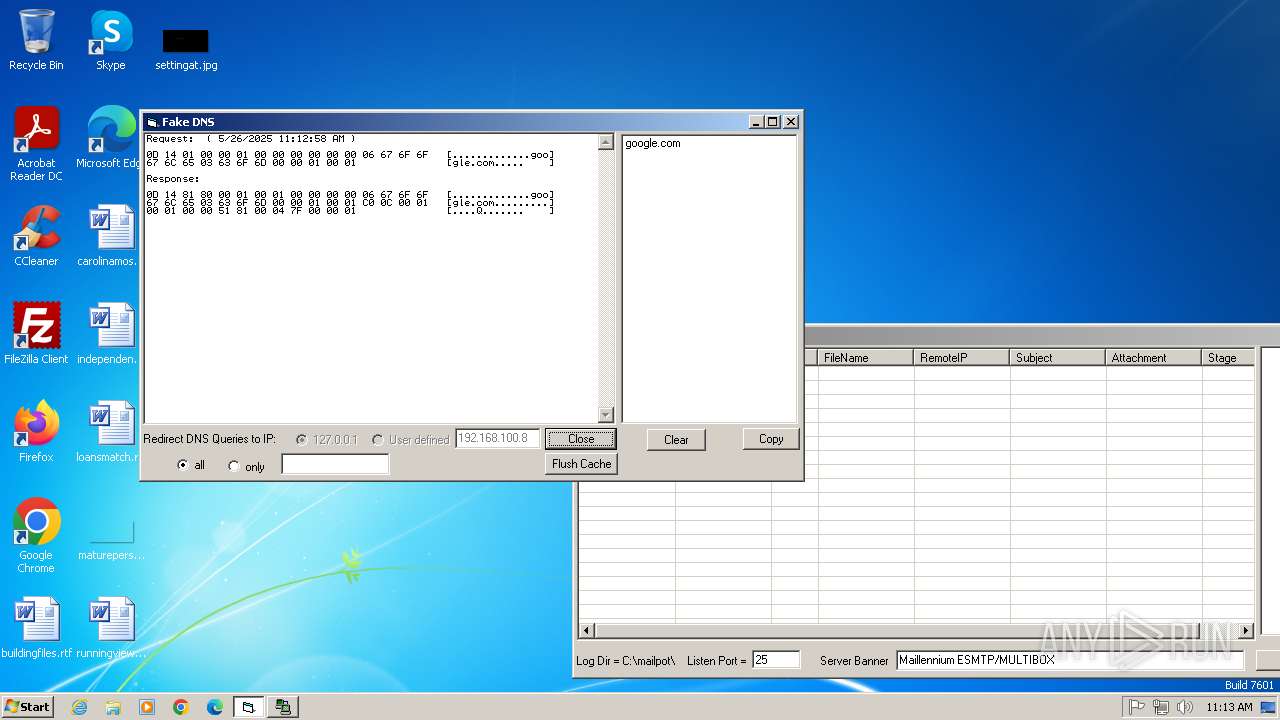Open the Start menu
1280x720 pixels.
27,707
